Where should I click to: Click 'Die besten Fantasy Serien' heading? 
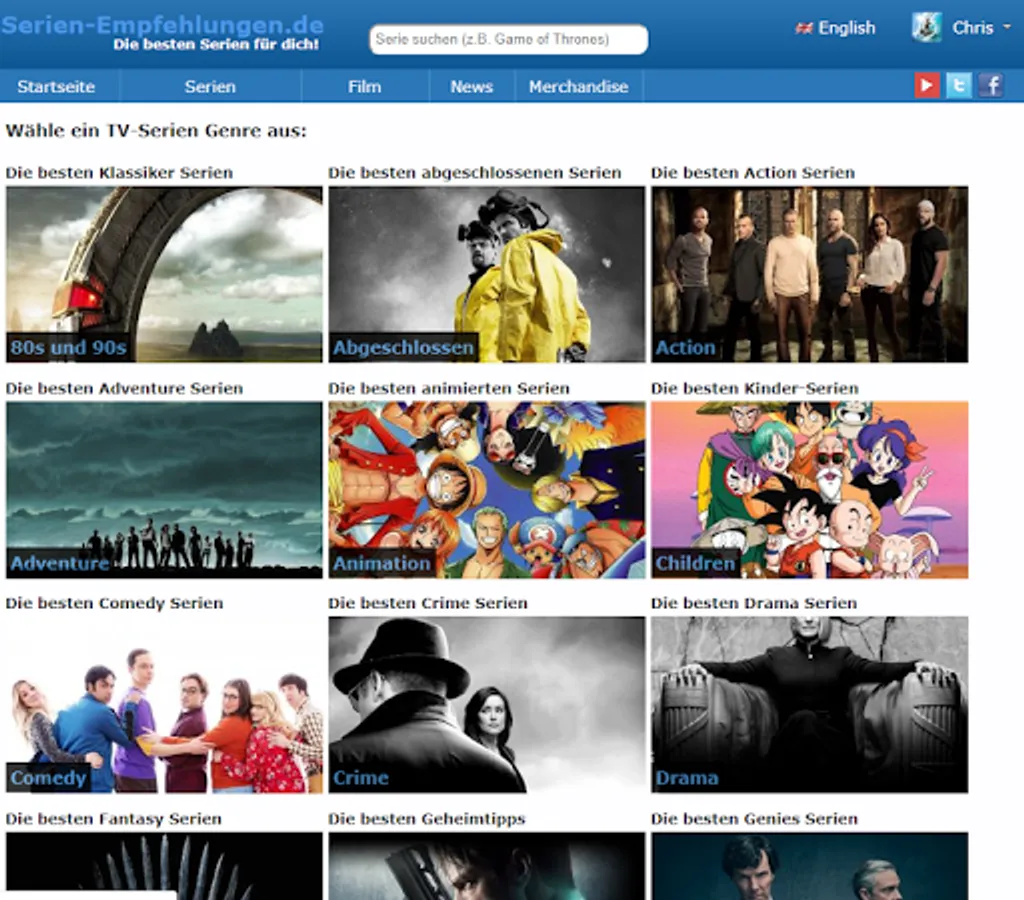click(x=114, y=818)
